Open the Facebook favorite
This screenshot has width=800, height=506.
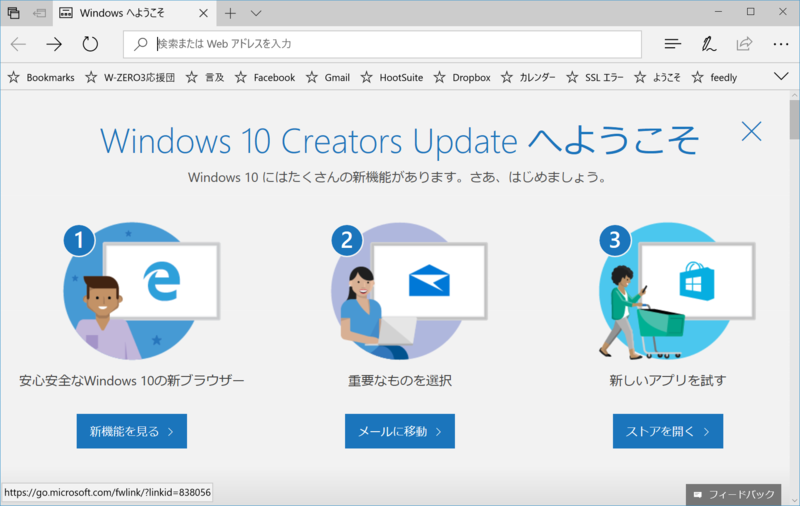(265, 78)
